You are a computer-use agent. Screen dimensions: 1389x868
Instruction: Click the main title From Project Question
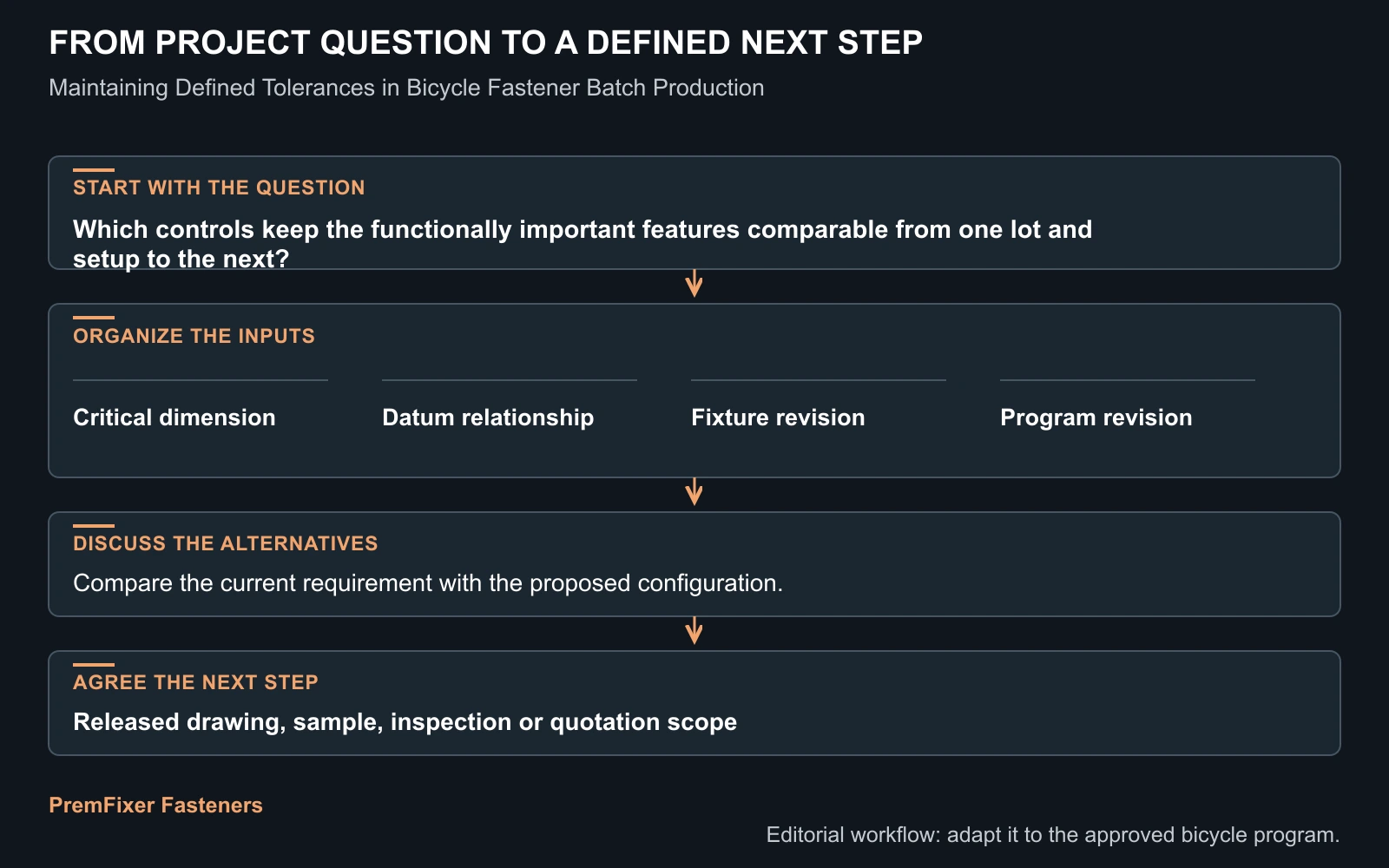pyautogui.click(x=485, y=43)
